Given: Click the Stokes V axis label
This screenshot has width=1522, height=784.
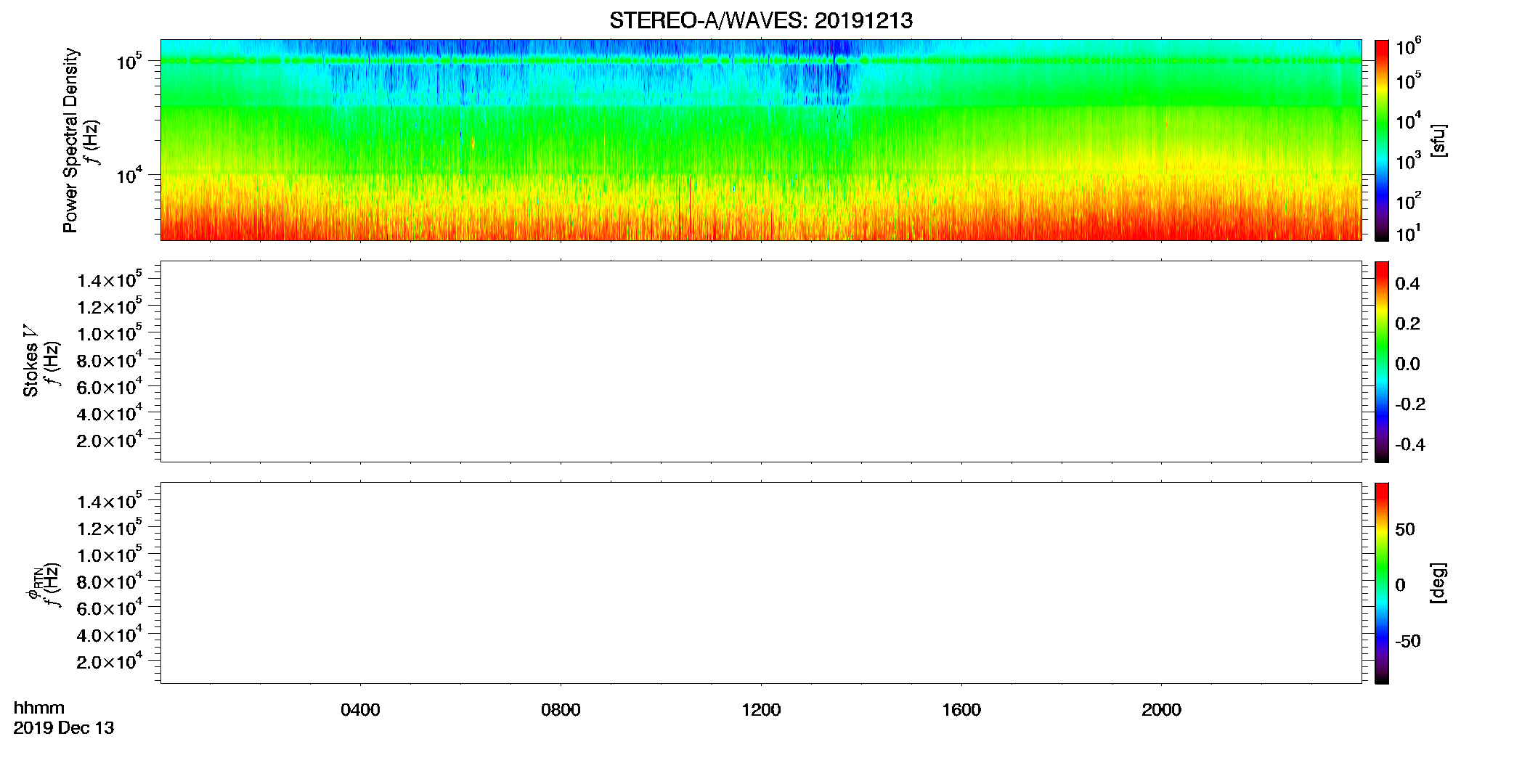Looking at the screenshot, I should pos(30,361).
